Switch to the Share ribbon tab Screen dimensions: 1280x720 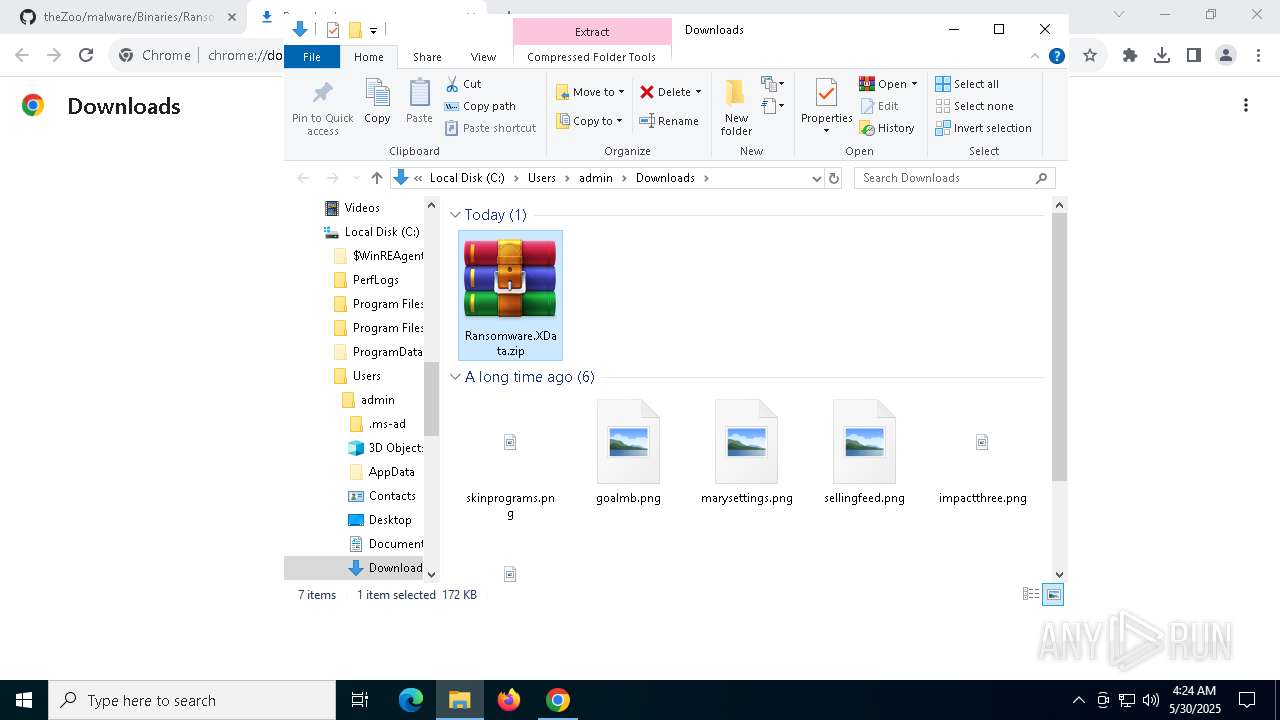tap(427, 57)
